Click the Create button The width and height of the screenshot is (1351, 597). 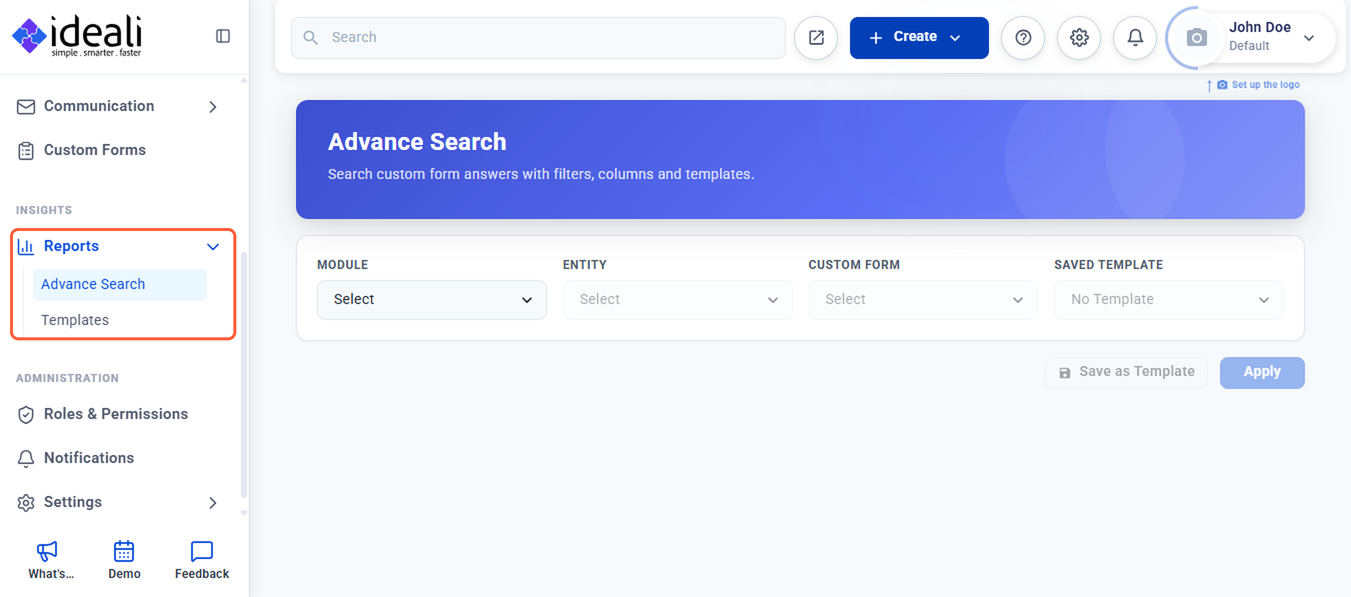(x=919, y=37)
